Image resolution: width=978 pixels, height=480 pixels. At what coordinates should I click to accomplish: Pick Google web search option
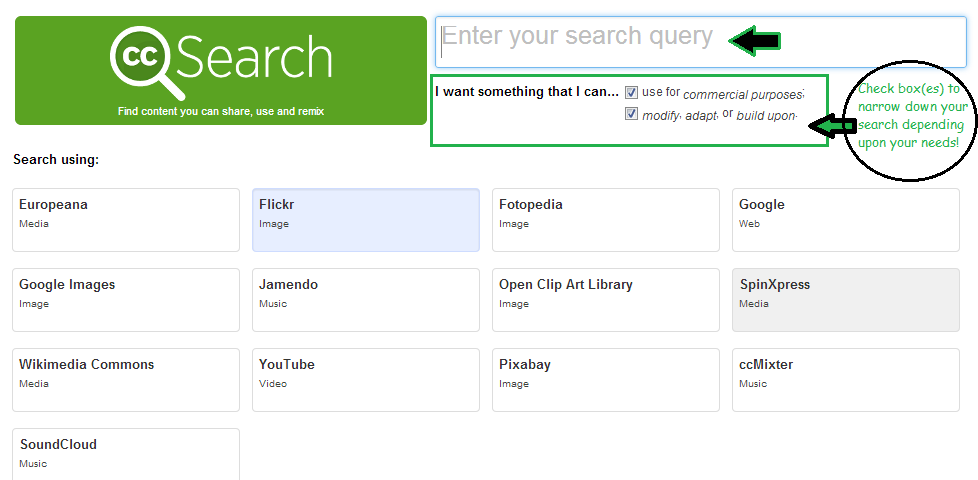click(846, 220)
